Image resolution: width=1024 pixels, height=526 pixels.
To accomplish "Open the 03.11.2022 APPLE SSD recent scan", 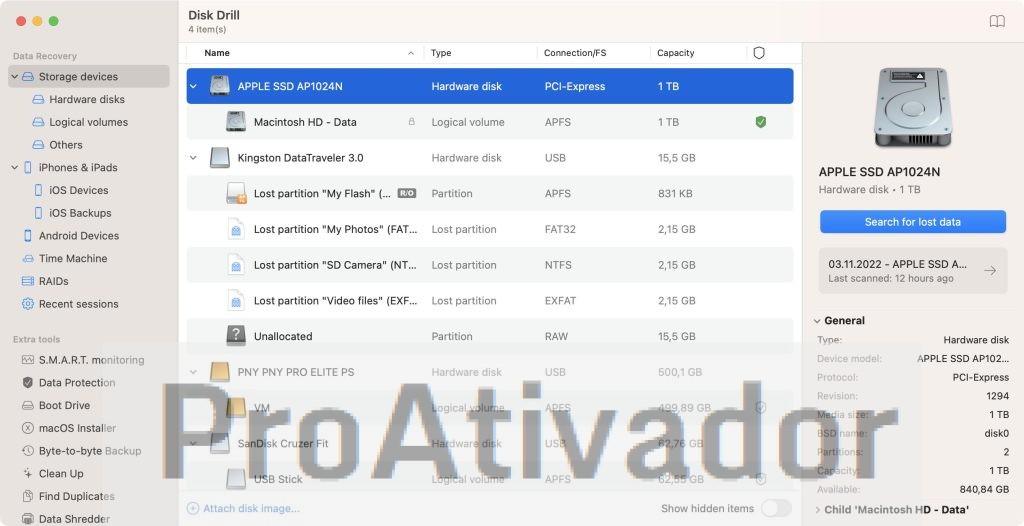I will pyautogui.click(x=912, y=271).
